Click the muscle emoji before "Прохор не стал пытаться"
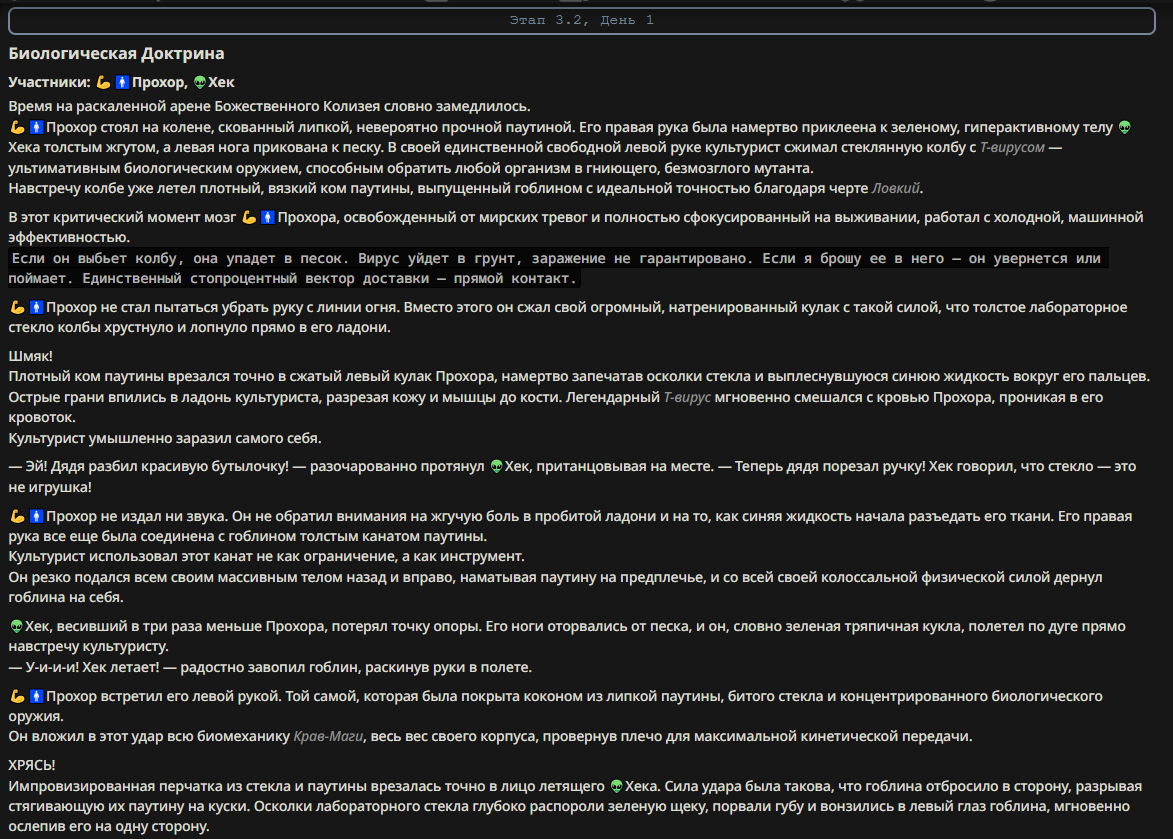The width and height of the screenshot is (1173, 839). pyautogui.click(x=17, y=307)
